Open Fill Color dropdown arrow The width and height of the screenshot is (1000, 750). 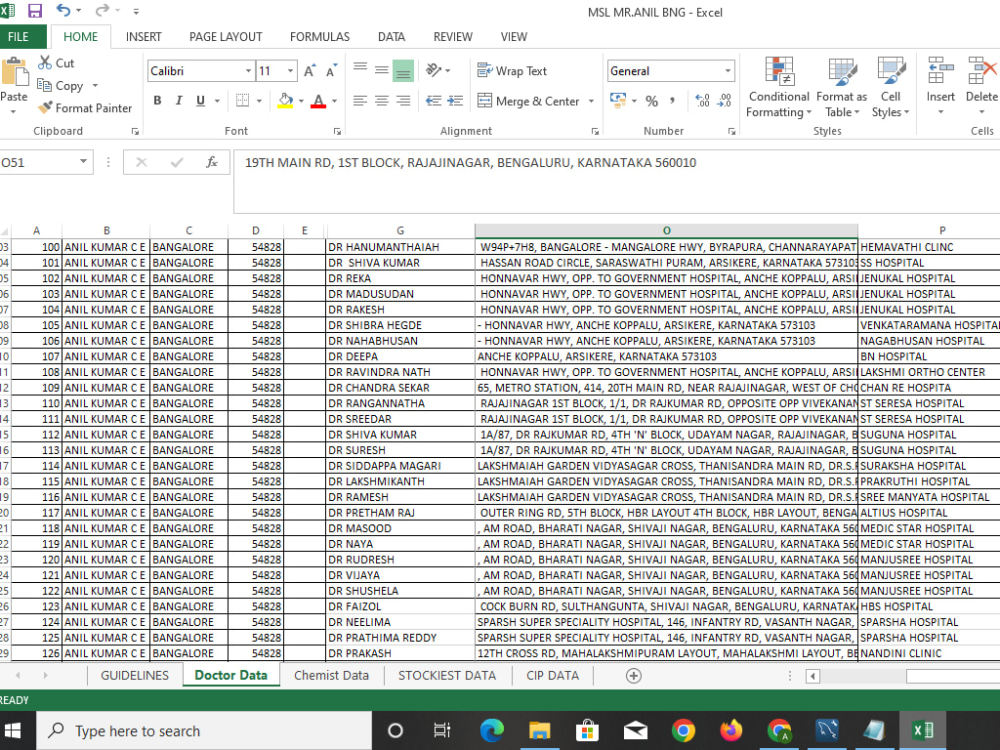point(301,101)
